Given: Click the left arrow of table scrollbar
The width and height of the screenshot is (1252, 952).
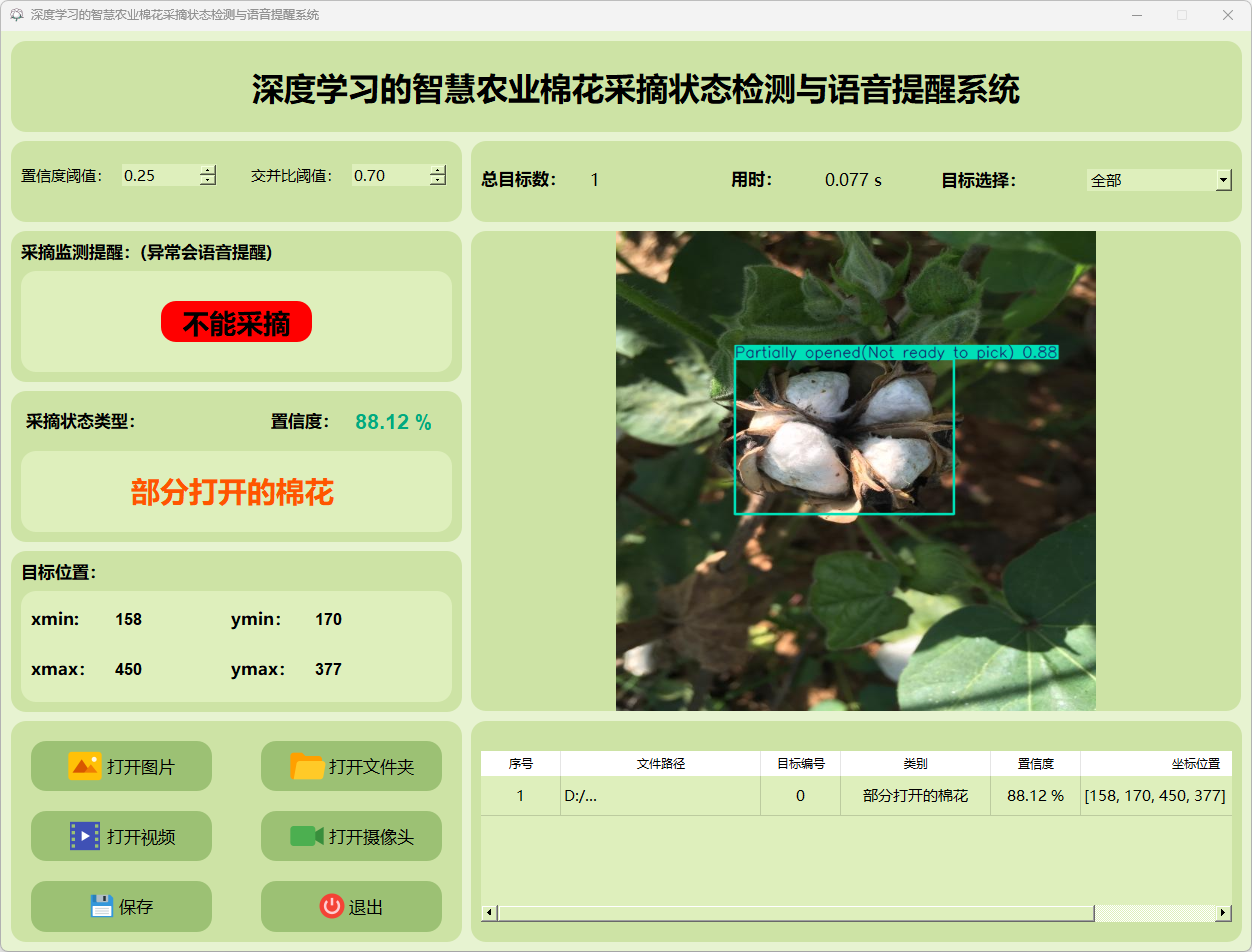Looking at the screenshot, I should 489,913.
